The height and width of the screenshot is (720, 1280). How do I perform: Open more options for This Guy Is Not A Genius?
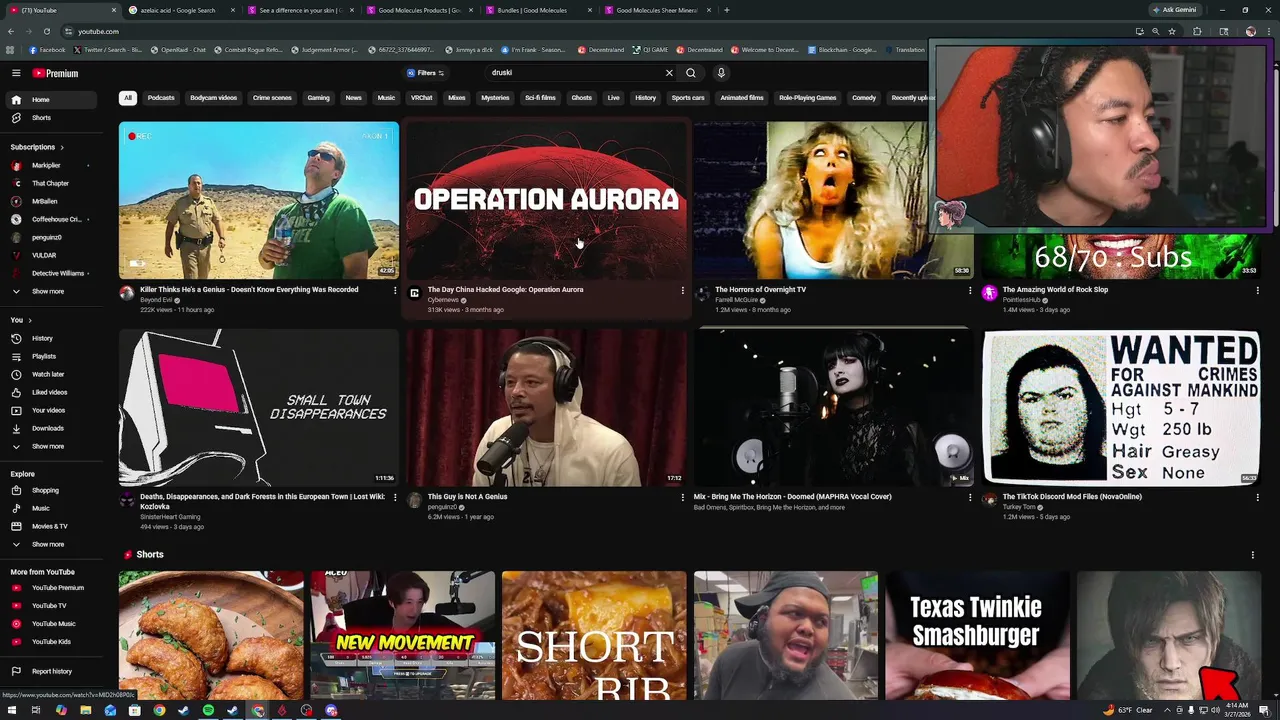tap(682, 497)
